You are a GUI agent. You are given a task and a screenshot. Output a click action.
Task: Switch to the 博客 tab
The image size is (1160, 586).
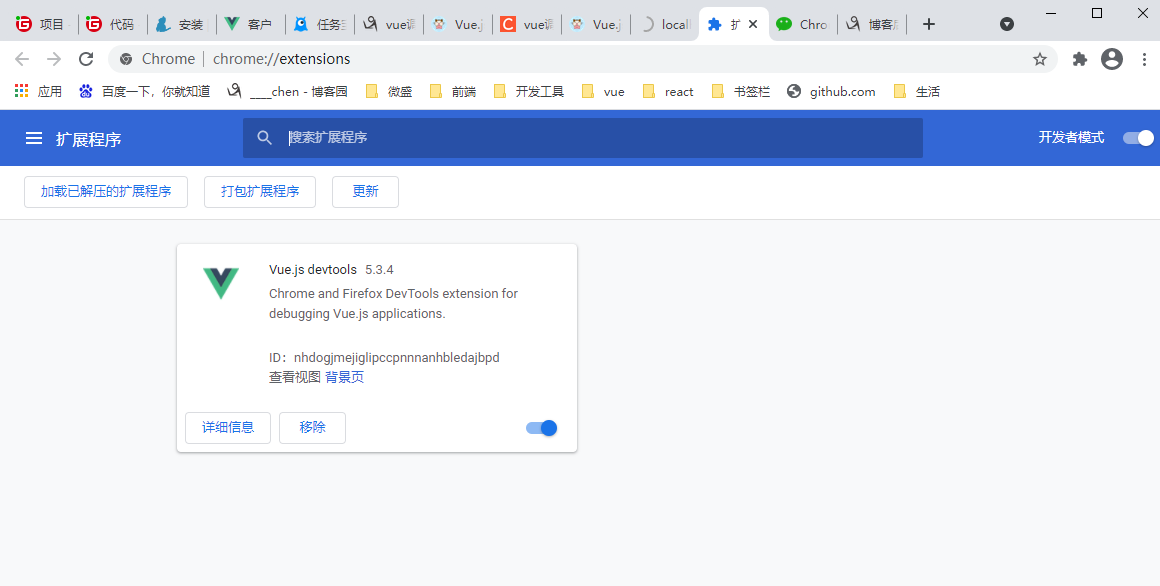coord(871,24)
